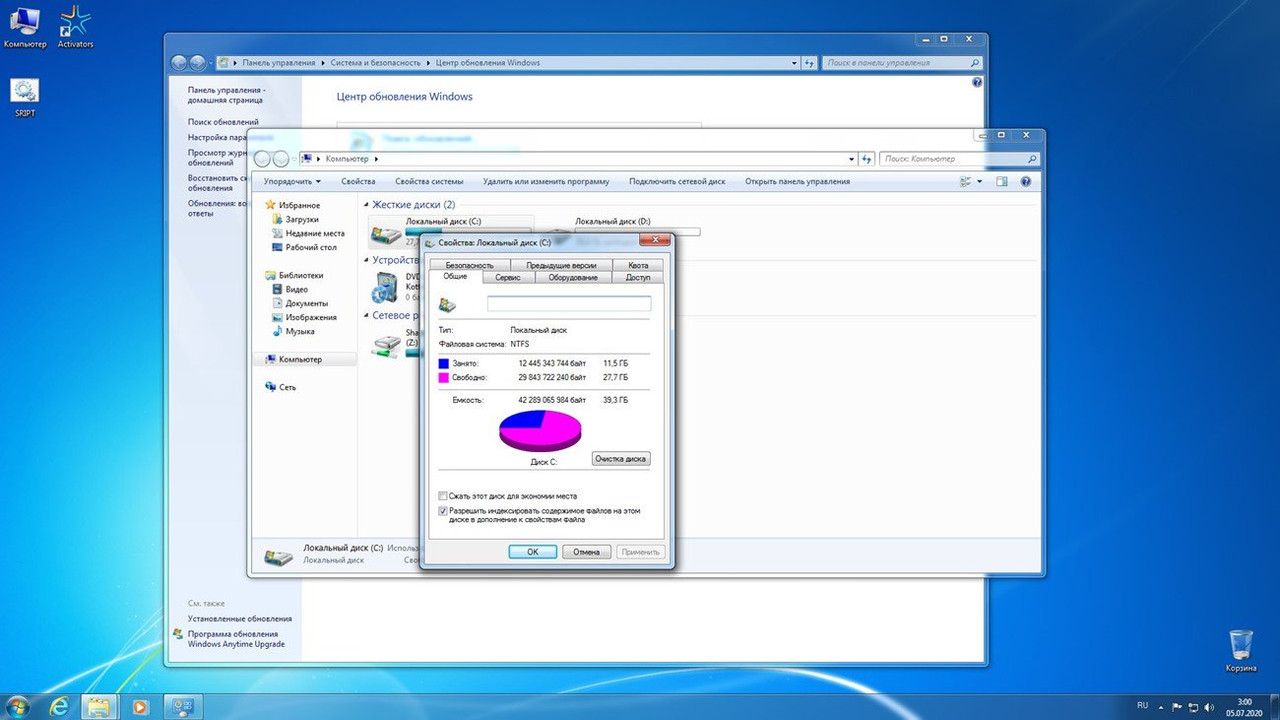
Task: Open the Корзина recycle bin icon
Action: tap(1241, 650)
